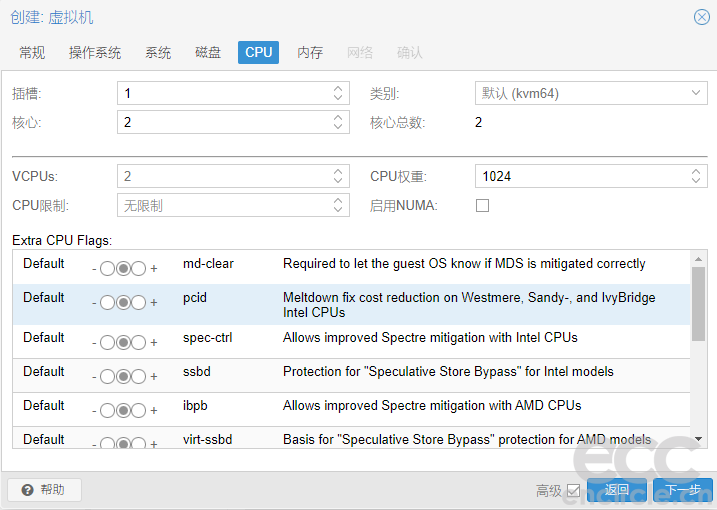Click the 返回 back button
The width and height of the screenshot is (717, 510).
617,490
